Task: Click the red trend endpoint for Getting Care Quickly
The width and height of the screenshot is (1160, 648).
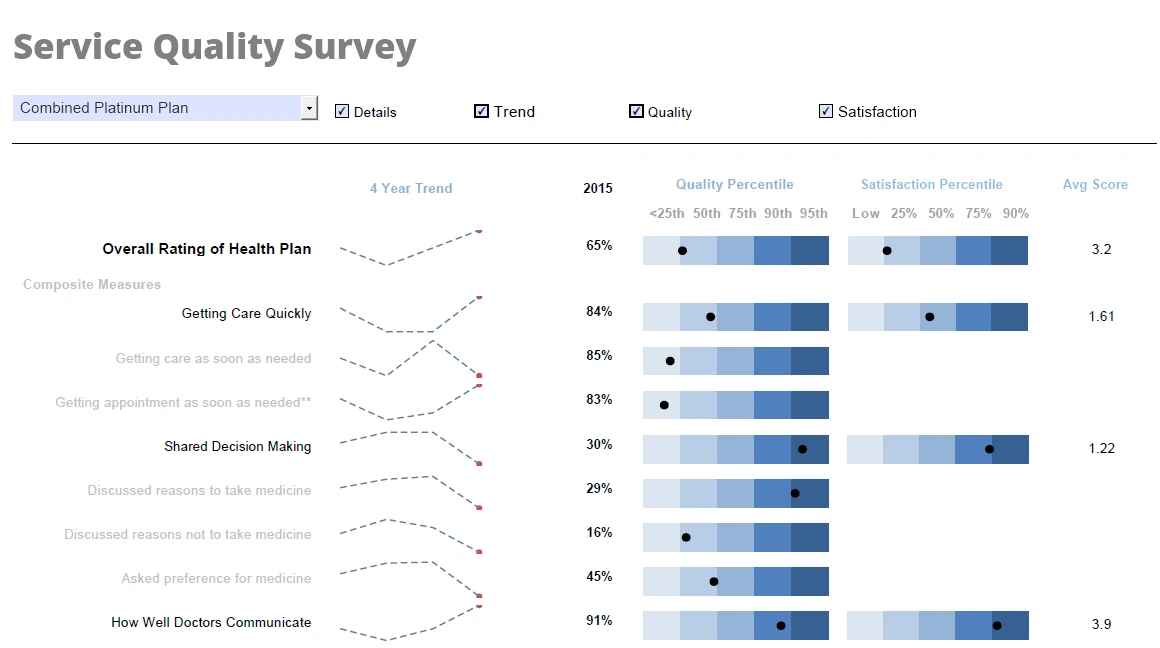Action: click(x=478, y=296)
